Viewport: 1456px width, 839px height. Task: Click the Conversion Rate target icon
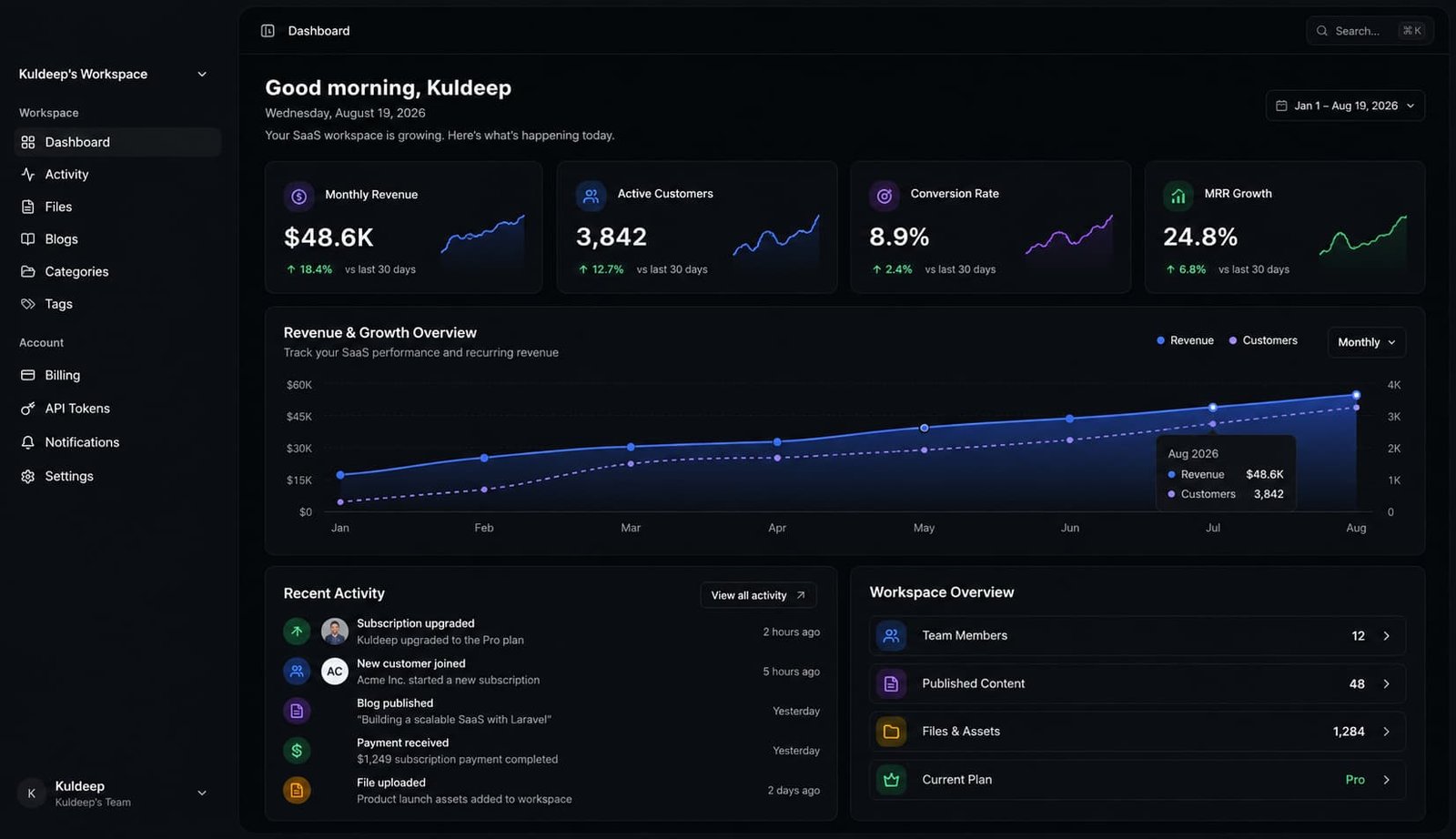(884, 195)
